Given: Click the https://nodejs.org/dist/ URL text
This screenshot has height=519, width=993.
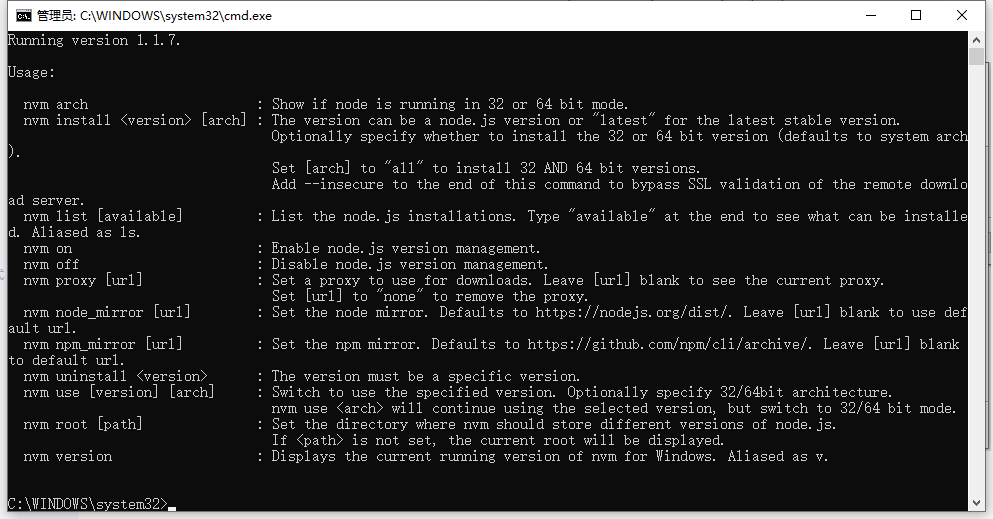Looking at the screenshot, I should [x=634, y=312].
